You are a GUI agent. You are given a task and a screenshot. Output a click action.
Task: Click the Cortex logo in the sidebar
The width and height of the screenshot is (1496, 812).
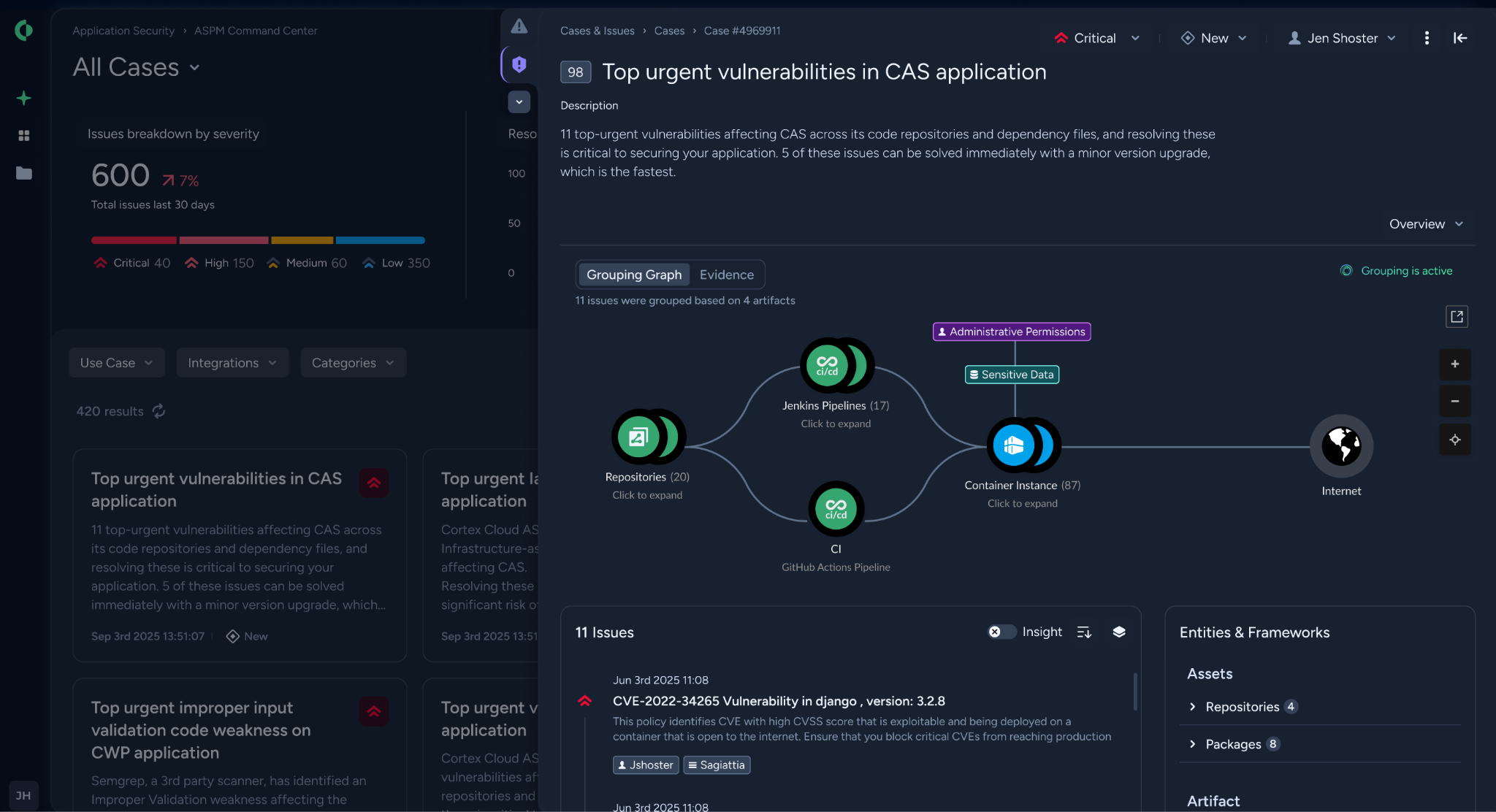(23, 31)
